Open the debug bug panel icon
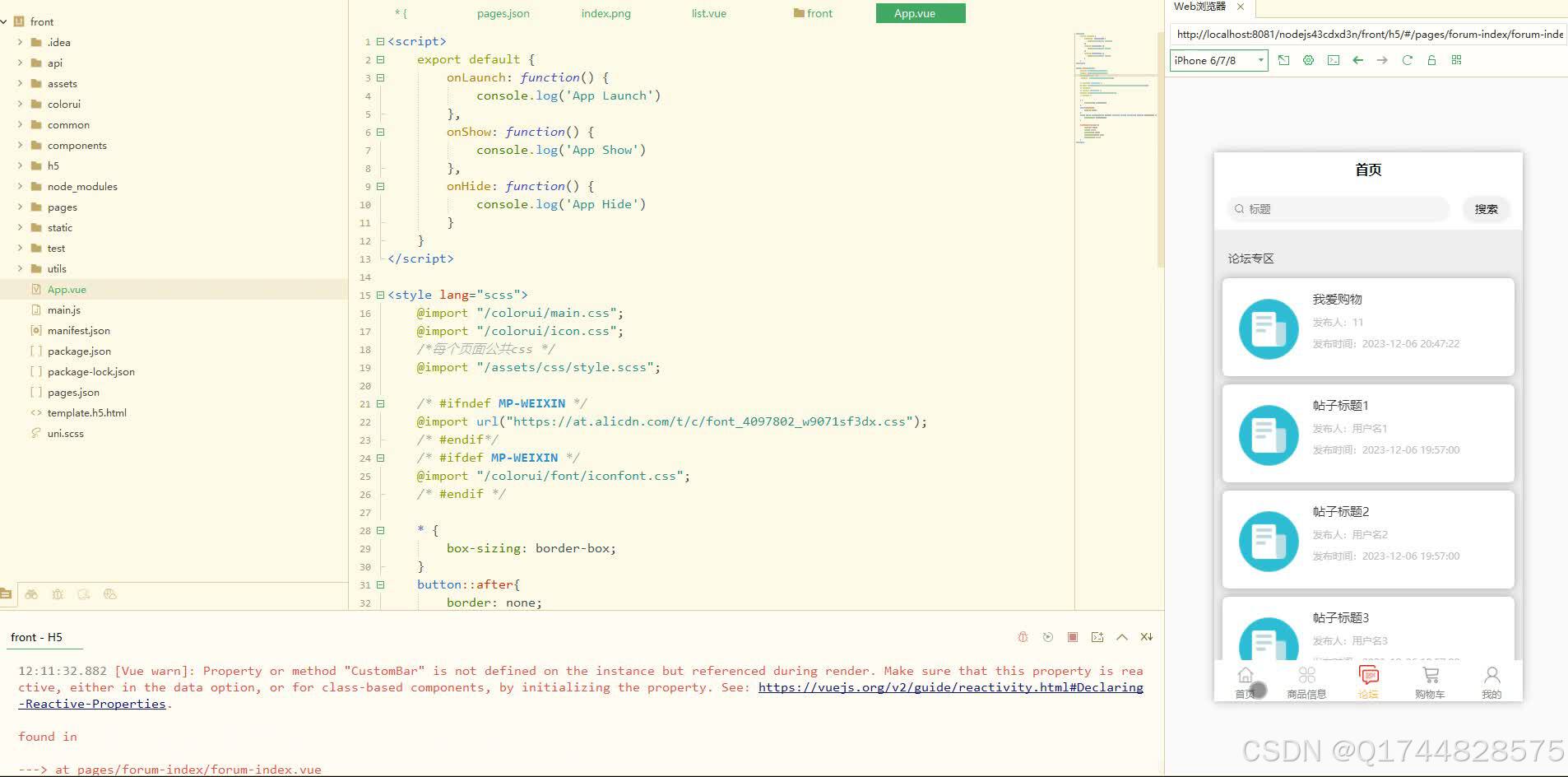1568x777 pixels. coord(58,593)
